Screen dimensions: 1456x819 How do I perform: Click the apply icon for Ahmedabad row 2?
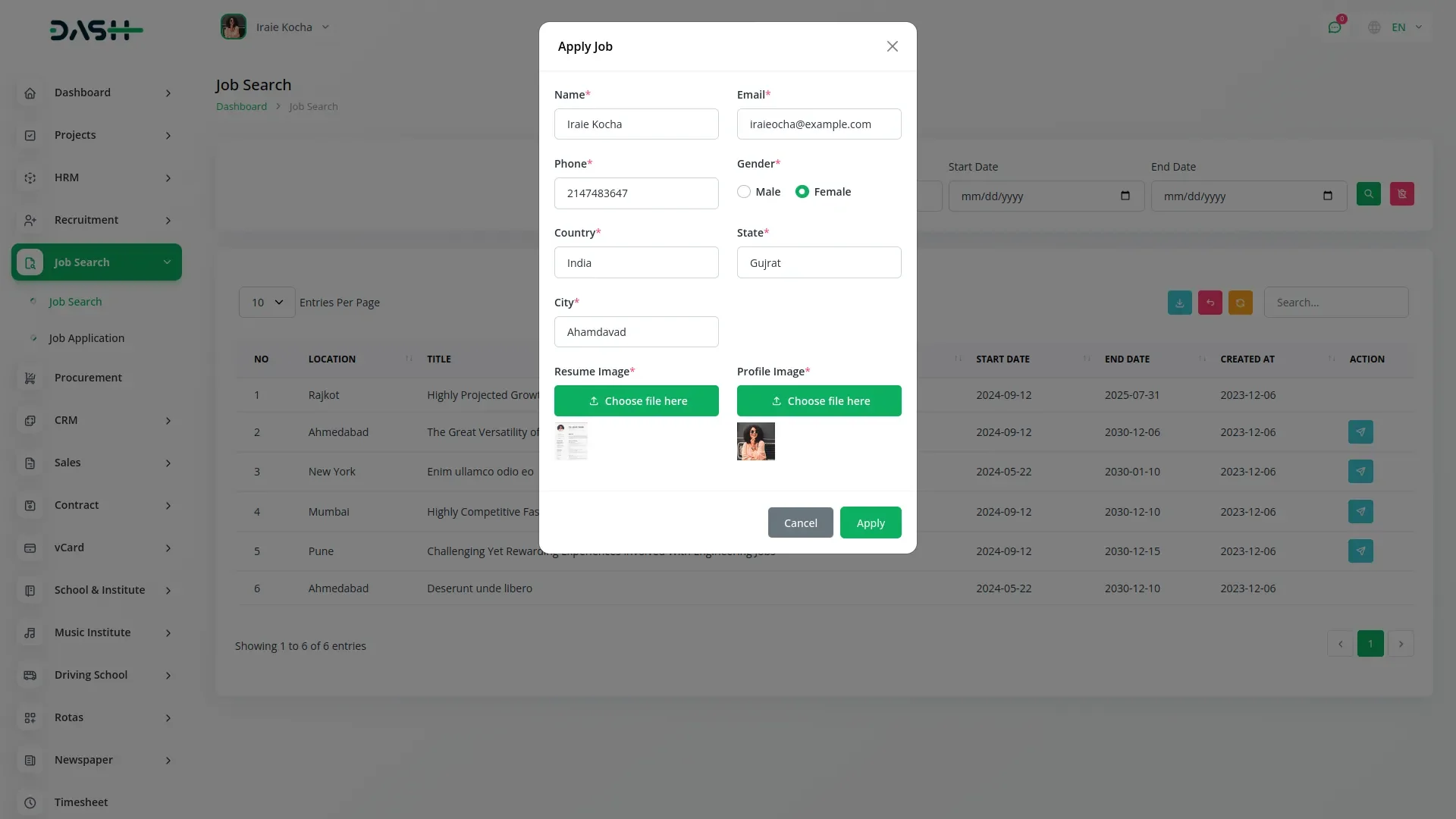click(1360, 432)
